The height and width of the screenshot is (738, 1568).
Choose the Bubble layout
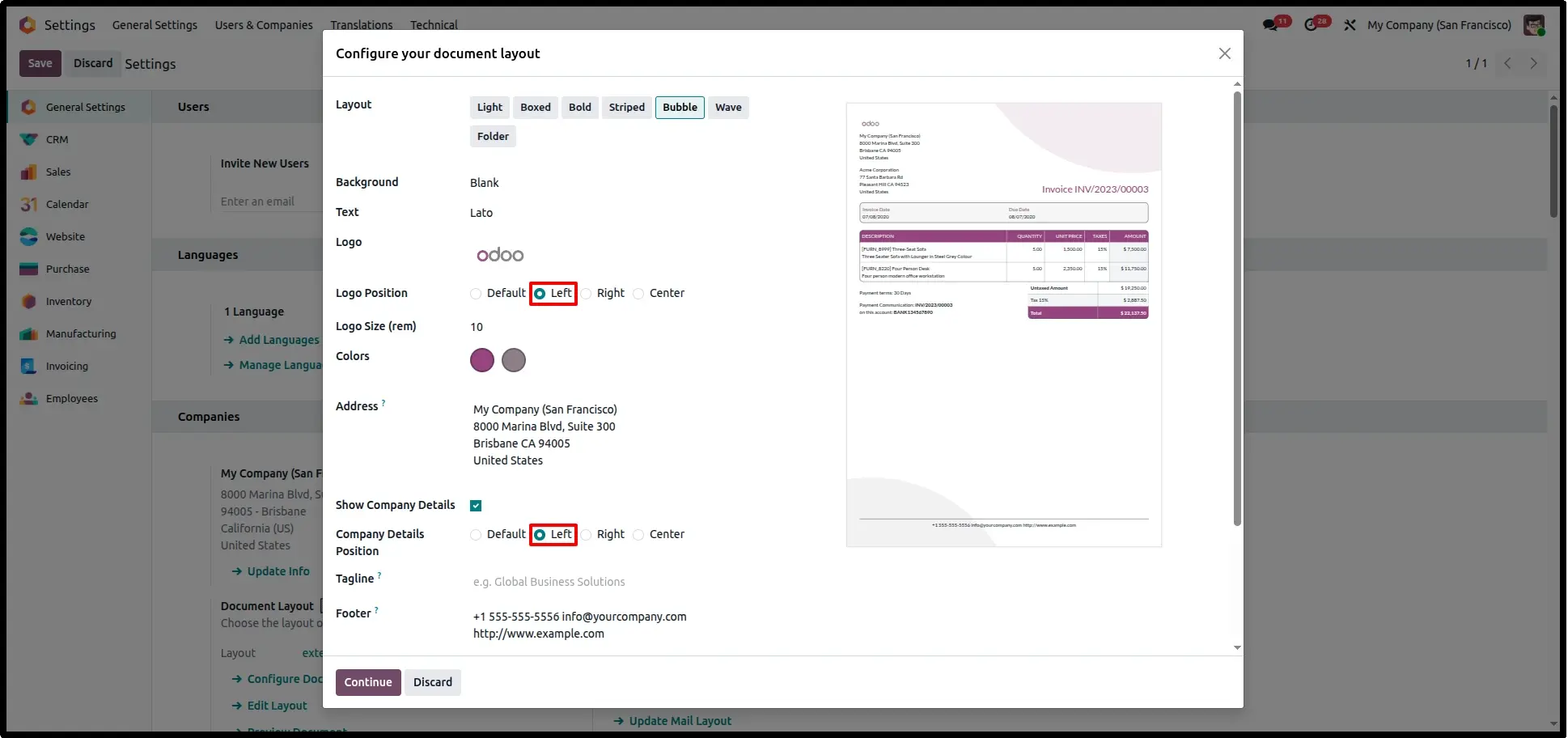pos(680,108)
